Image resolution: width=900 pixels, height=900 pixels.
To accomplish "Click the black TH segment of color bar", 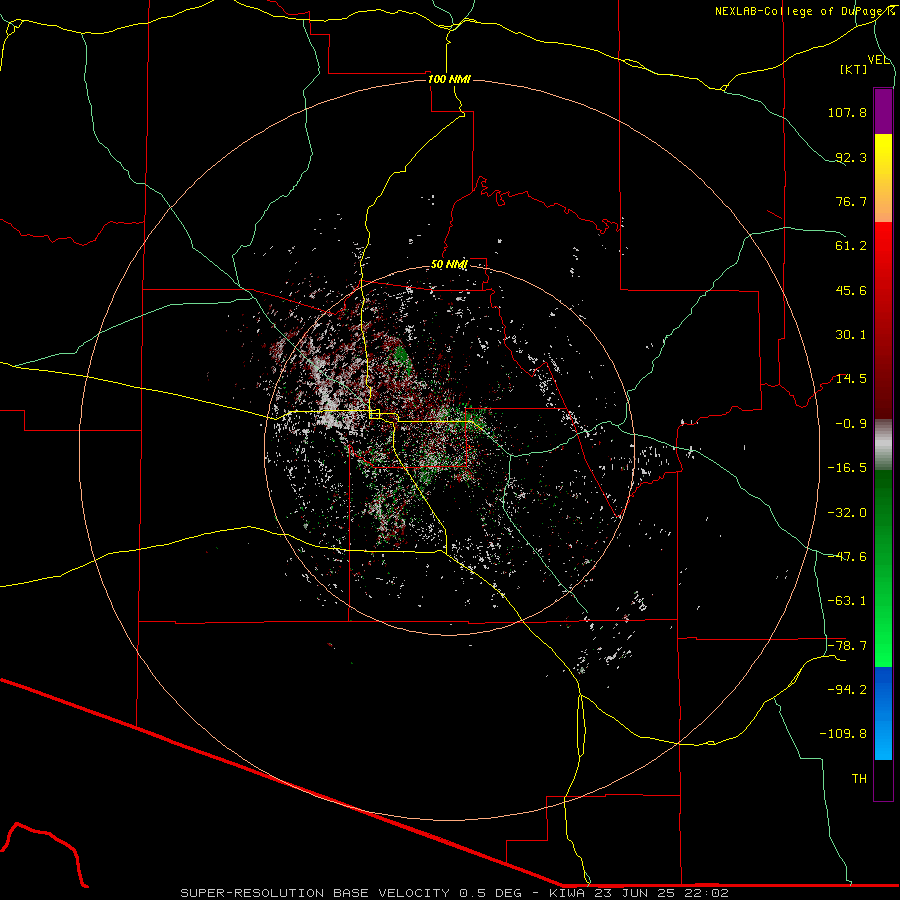I will [x=883, y=780].
